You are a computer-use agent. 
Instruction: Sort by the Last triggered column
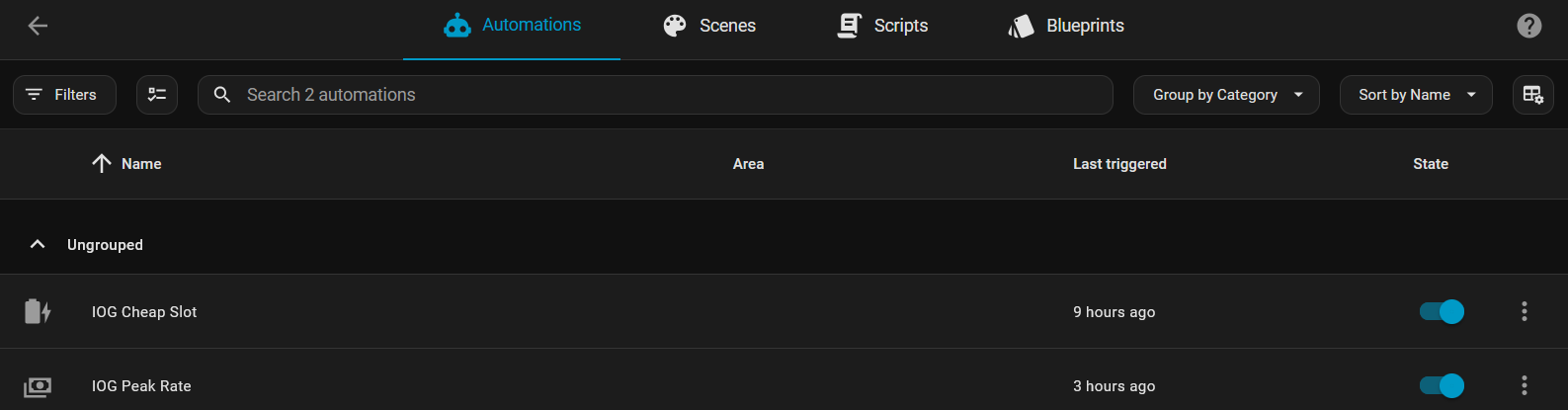click(x=1119, y=164)
